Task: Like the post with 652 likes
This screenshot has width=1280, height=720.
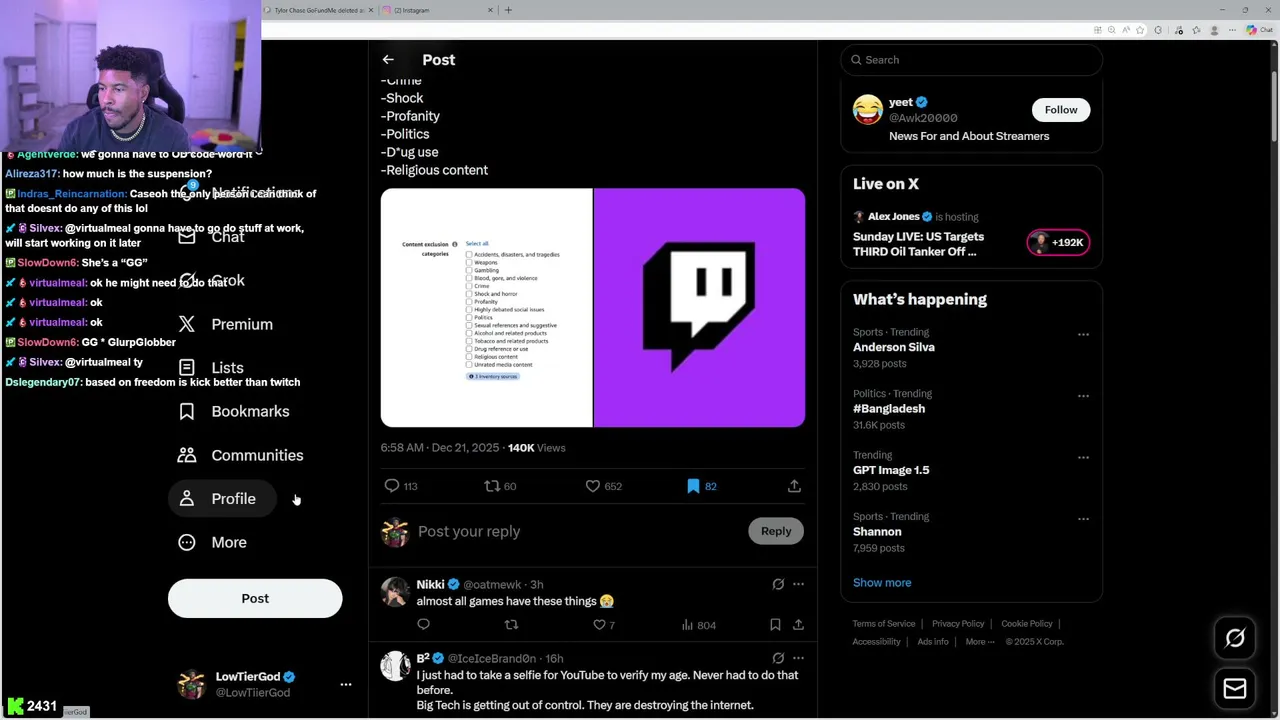Action: pyautogui.click(x=603, y=486)
